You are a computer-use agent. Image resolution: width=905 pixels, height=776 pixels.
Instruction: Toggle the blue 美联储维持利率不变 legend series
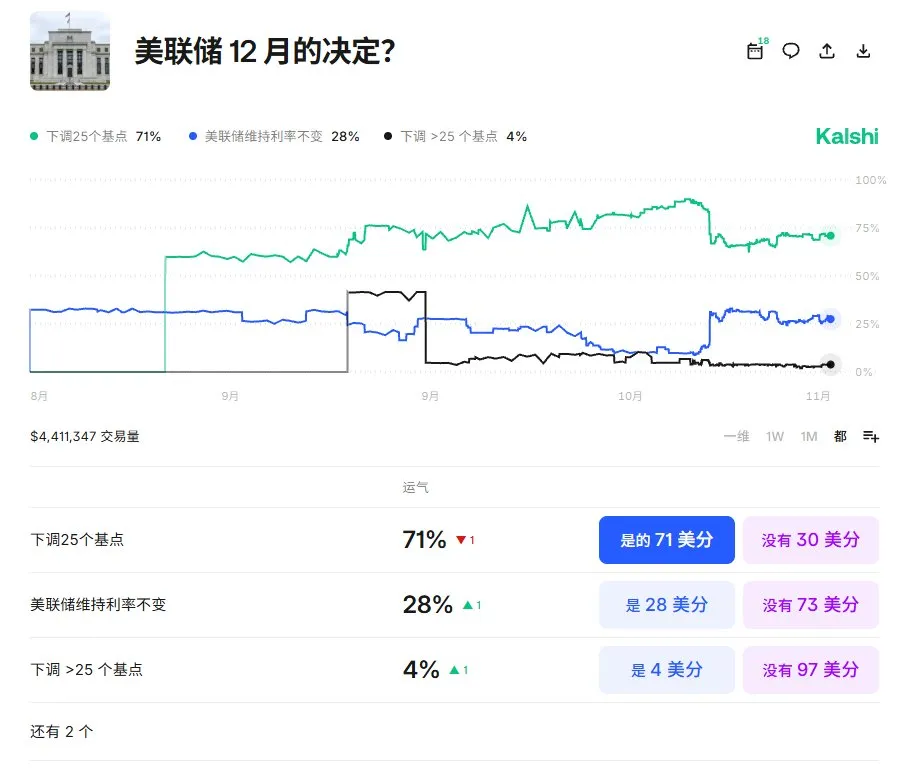pos(274,136)
